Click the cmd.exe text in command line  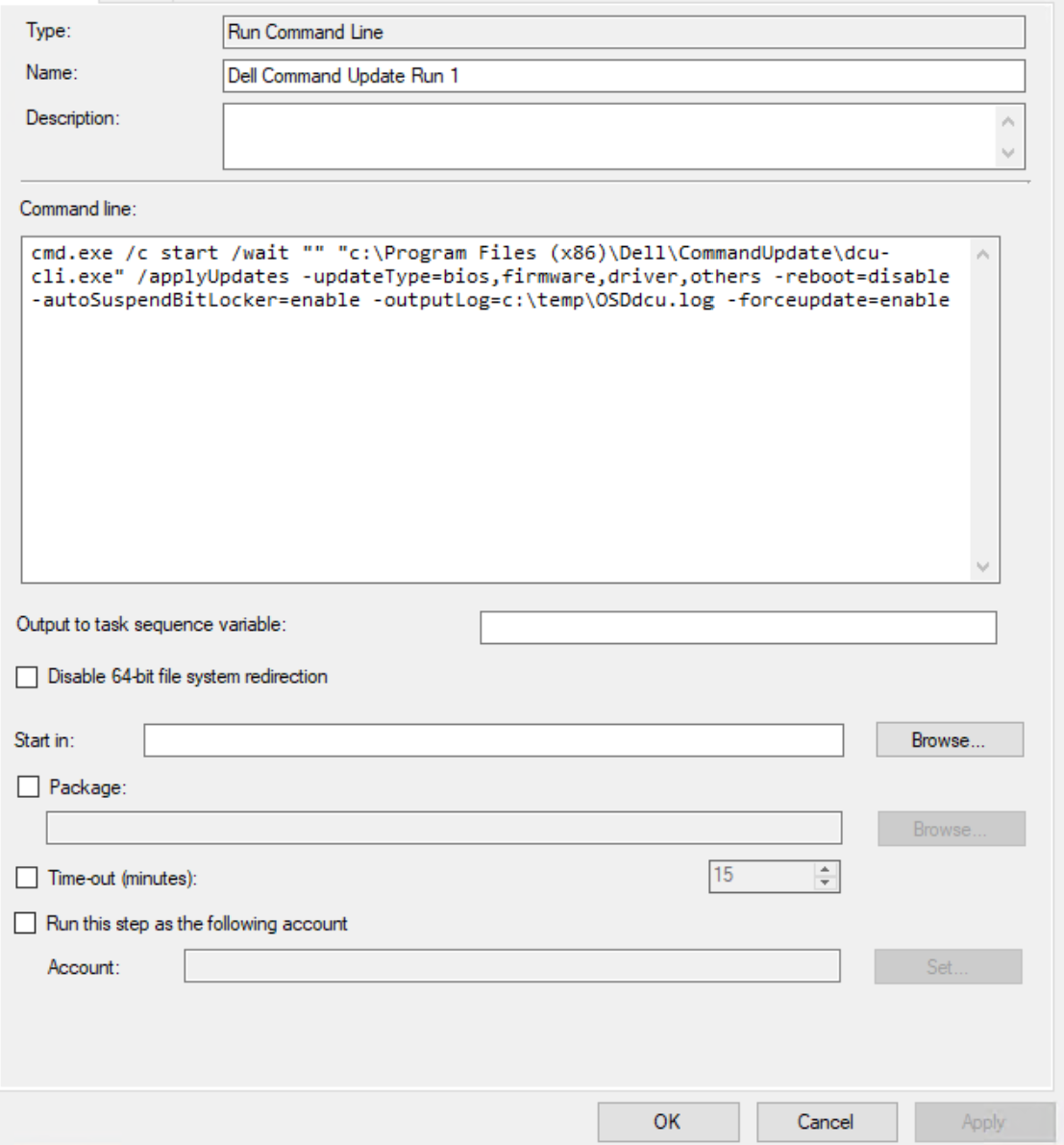pos(72,254)
